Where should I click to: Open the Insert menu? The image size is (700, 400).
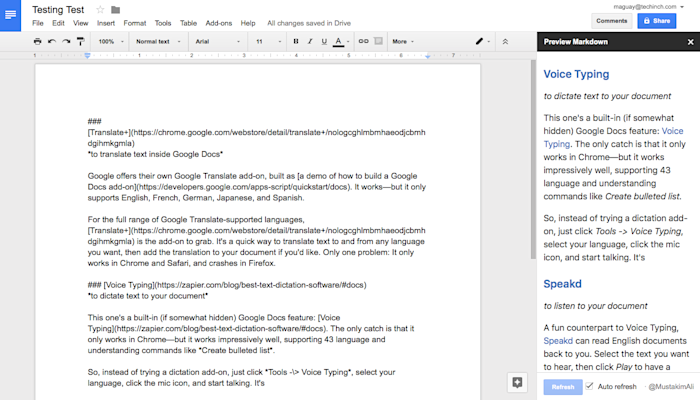tap(106, 23)
